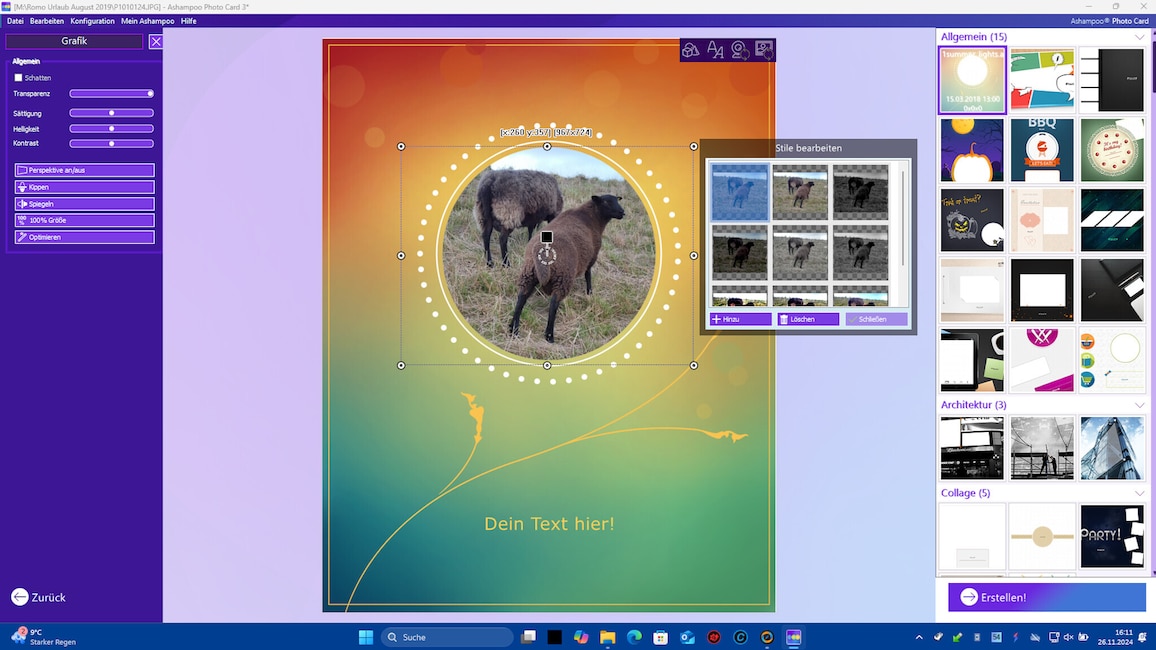
Task: Open File Explorer from the taskbar
Action: tap(608, 637)
